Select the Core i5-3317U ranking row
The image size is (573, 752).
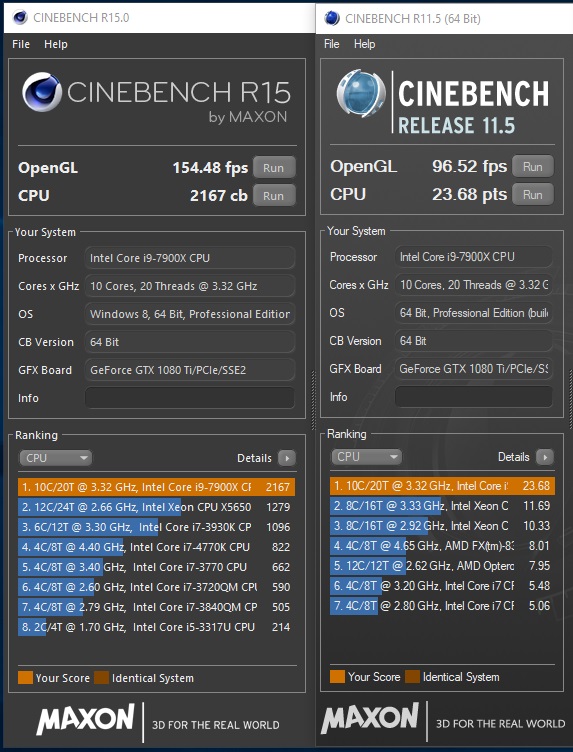point(156,627)
